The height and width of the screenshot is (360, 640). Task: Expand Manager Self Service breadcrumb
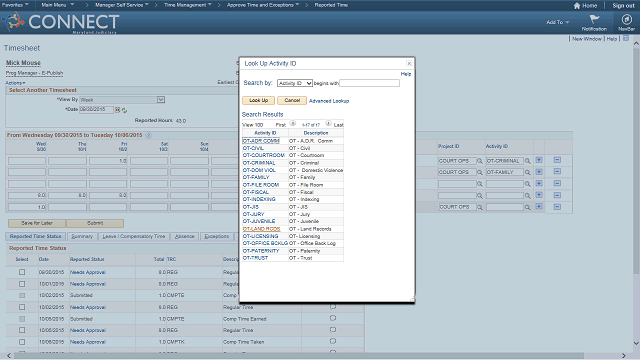[122, 5]
